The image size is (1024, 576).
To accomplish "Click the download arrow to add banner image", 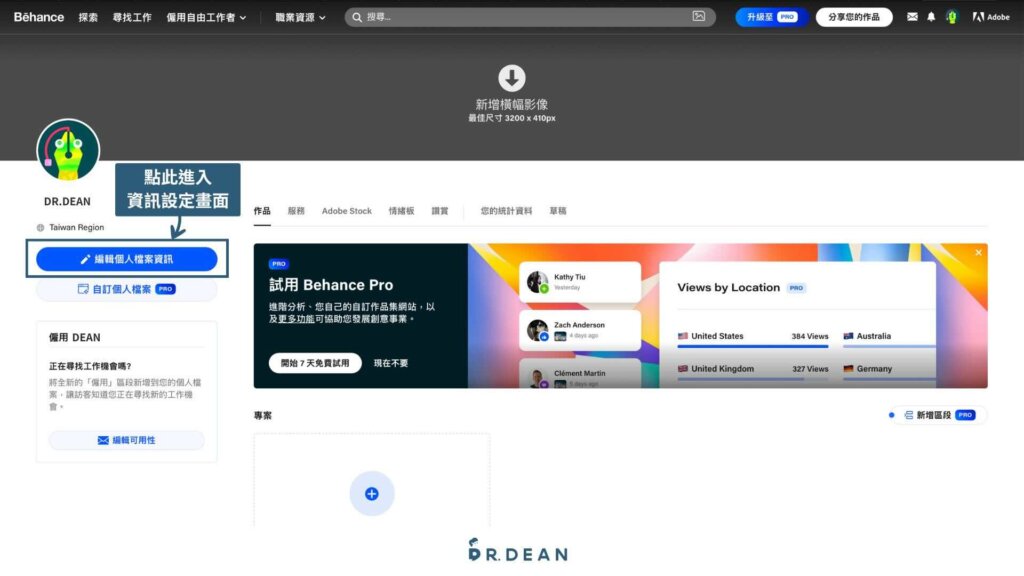I will click(x=512, y=79).
